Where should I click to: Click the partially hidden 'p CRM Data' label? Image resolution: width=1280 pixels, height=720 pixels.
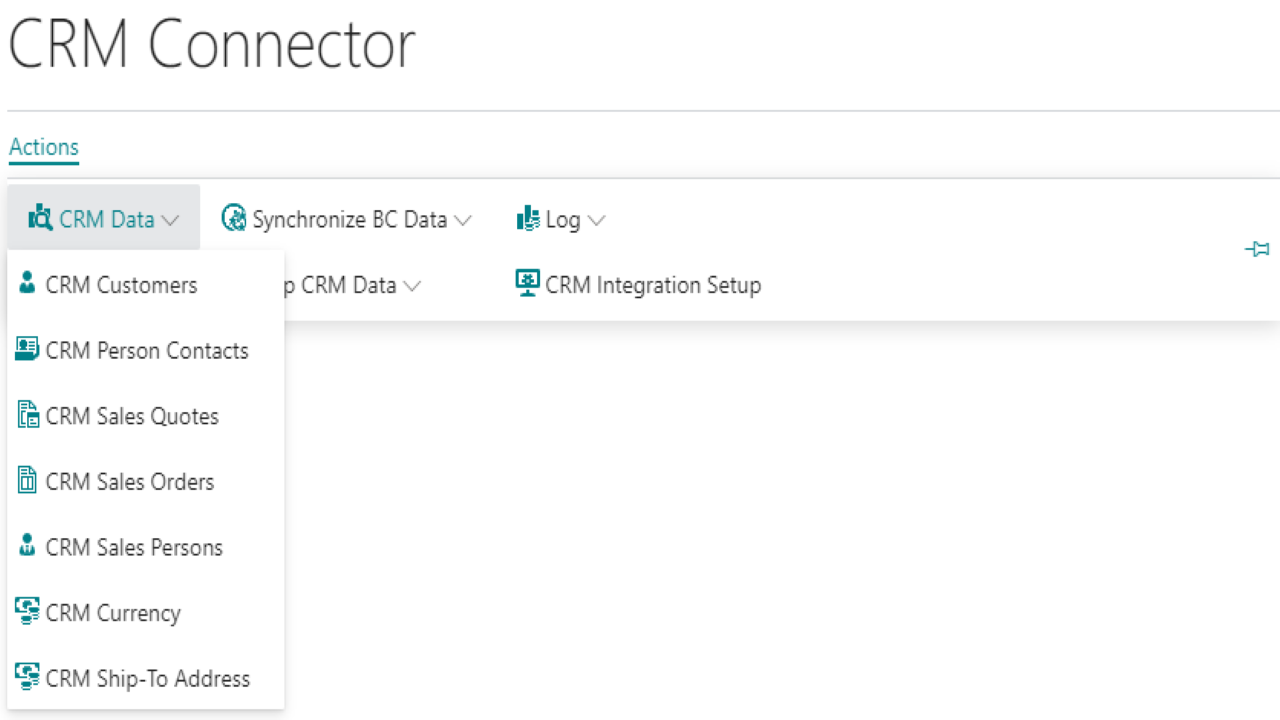click(x=340, y=285)
